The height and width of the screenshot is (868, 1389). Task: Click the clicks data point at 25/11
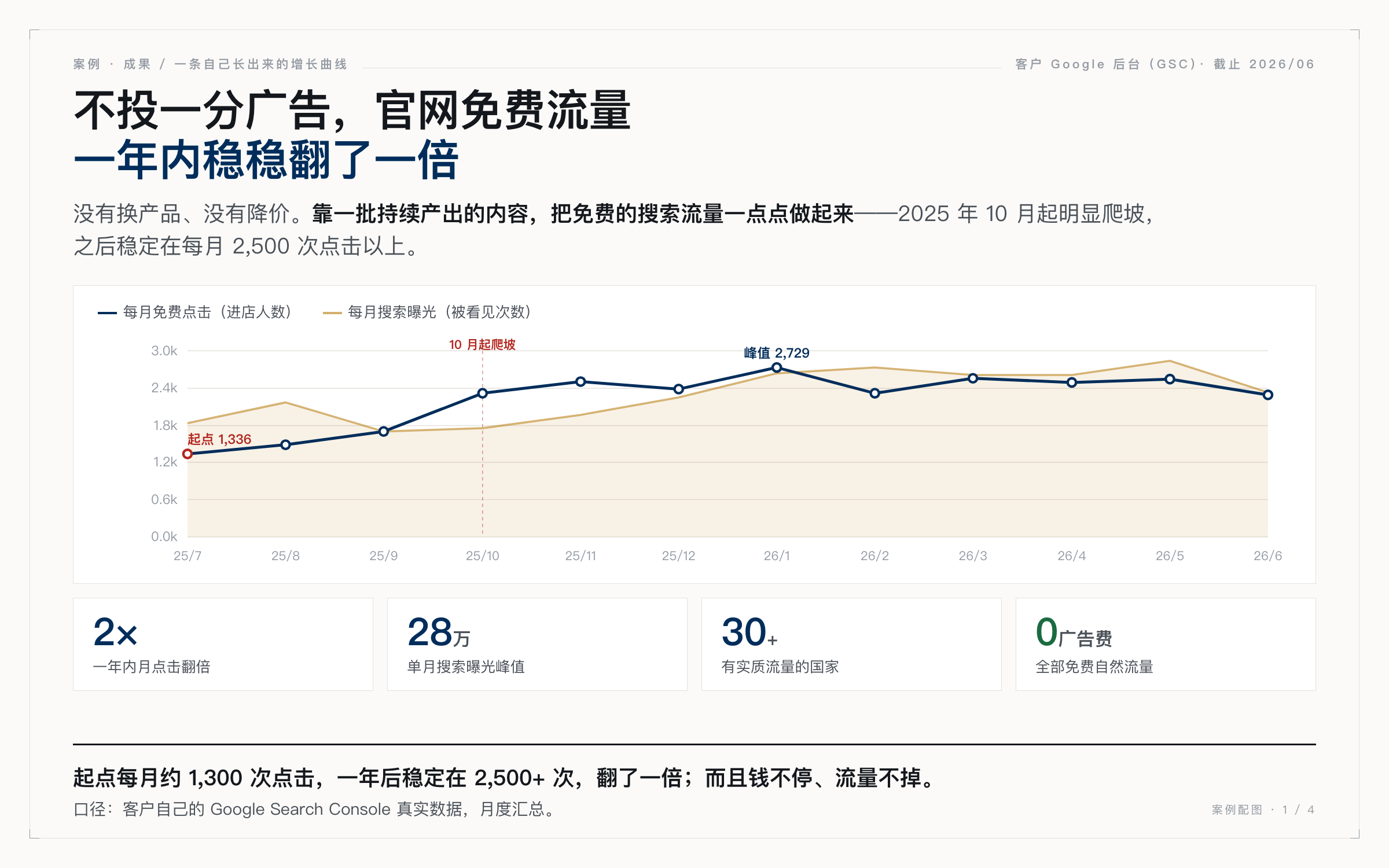pyautogui.click(x=580, y=382)
